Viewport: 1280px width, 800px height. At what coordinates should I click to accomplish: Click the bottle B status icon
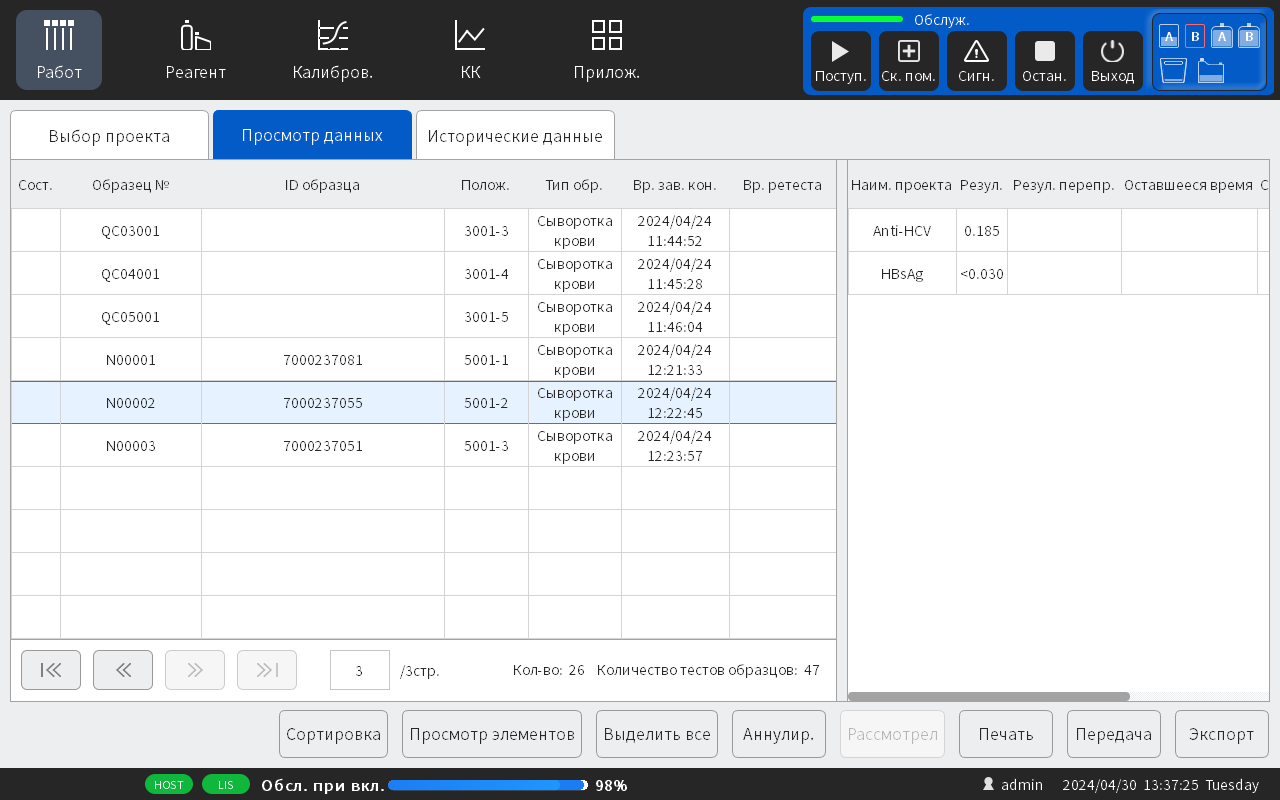coord(1248,36)
